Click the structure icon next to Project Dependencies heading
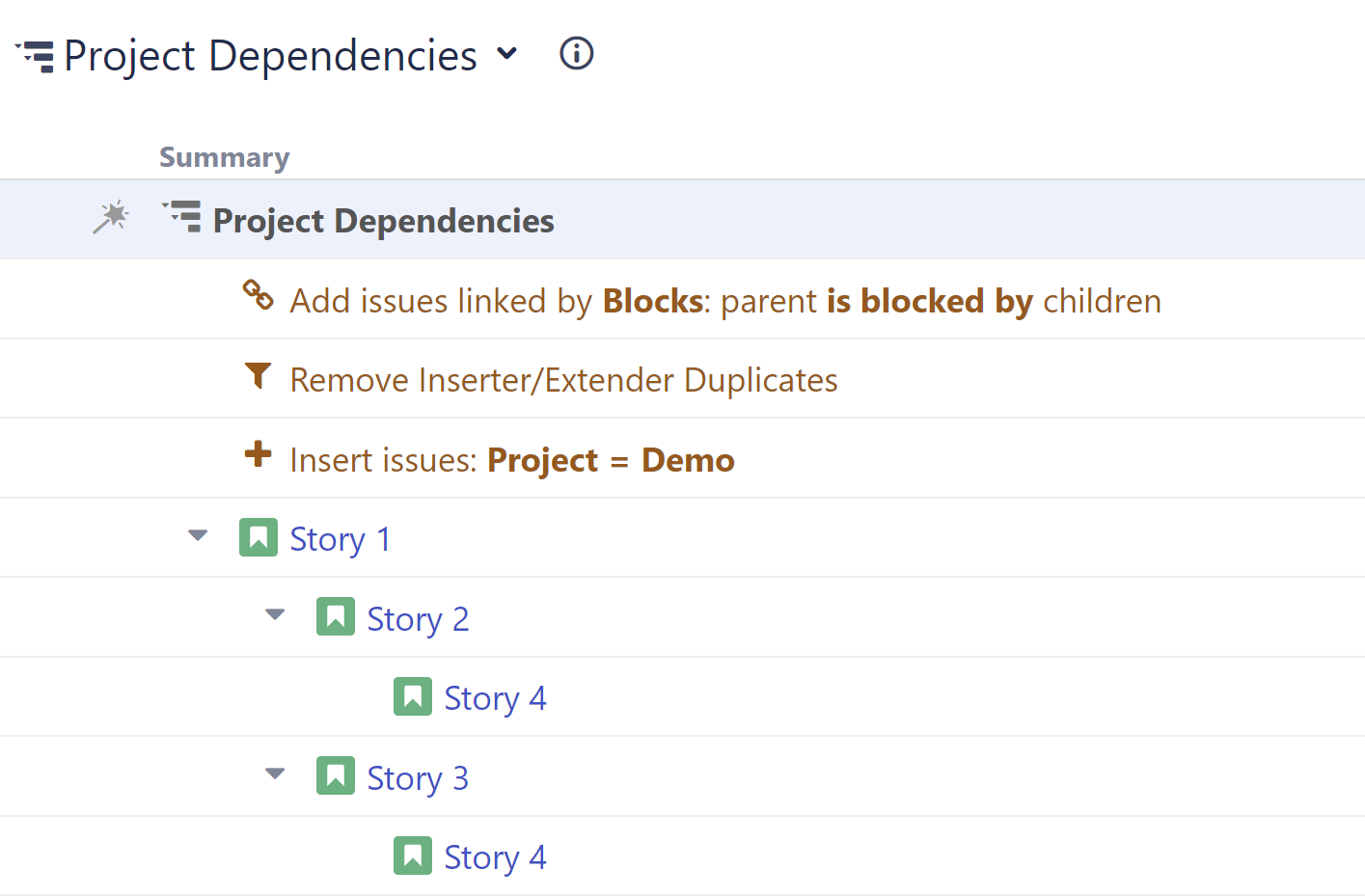Image resolution: width=1365 pixels, height=896 pixels. [180, 218]
